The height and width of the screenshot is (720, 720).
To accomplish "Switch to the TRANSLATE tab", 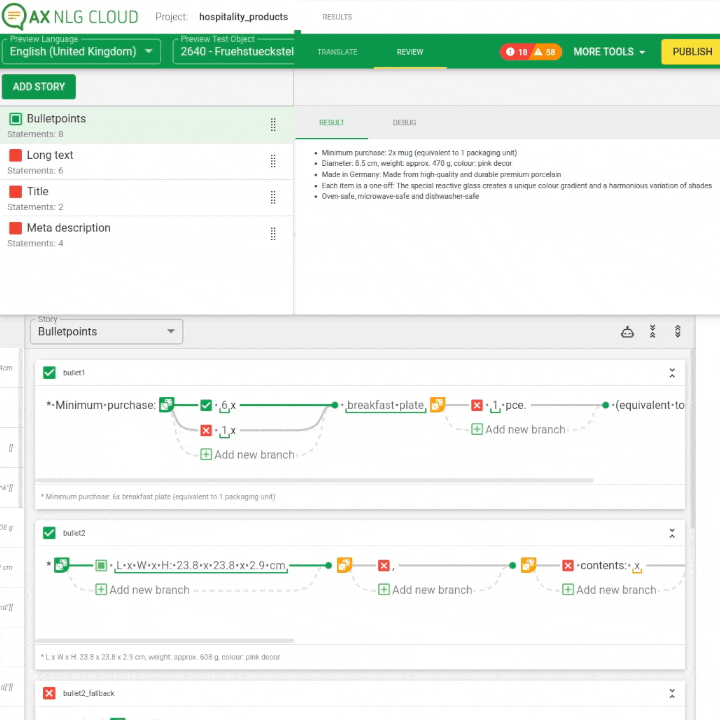I will click(x=337, y=52).
